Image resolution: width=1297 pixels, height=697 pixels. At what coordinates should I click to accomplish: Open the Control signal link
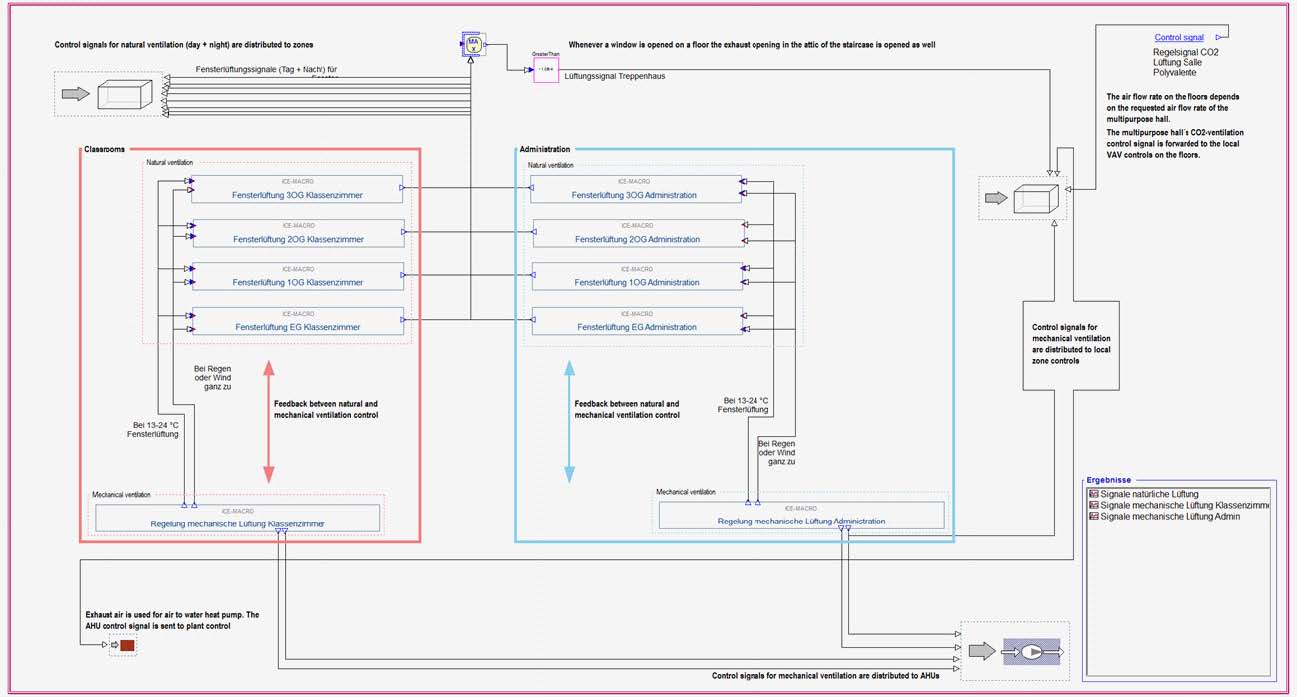1179,37
